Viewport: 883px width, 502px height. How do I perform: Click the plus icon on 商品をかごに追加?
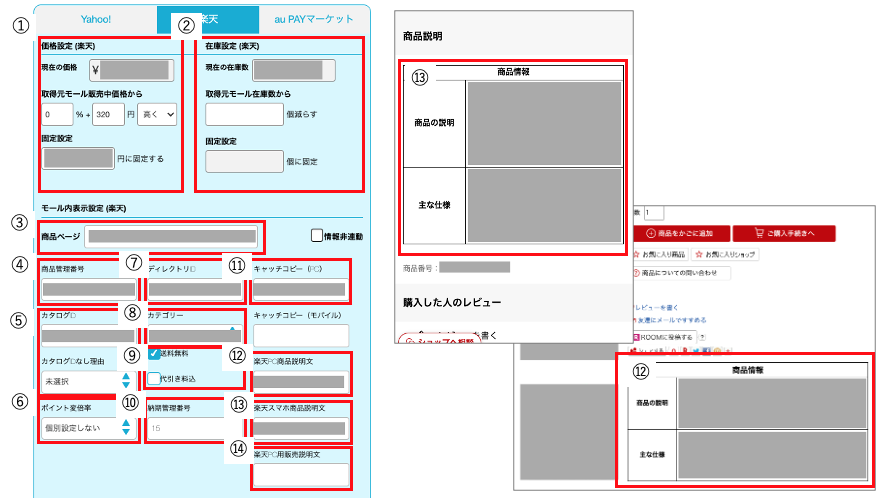tap(650, 233)
